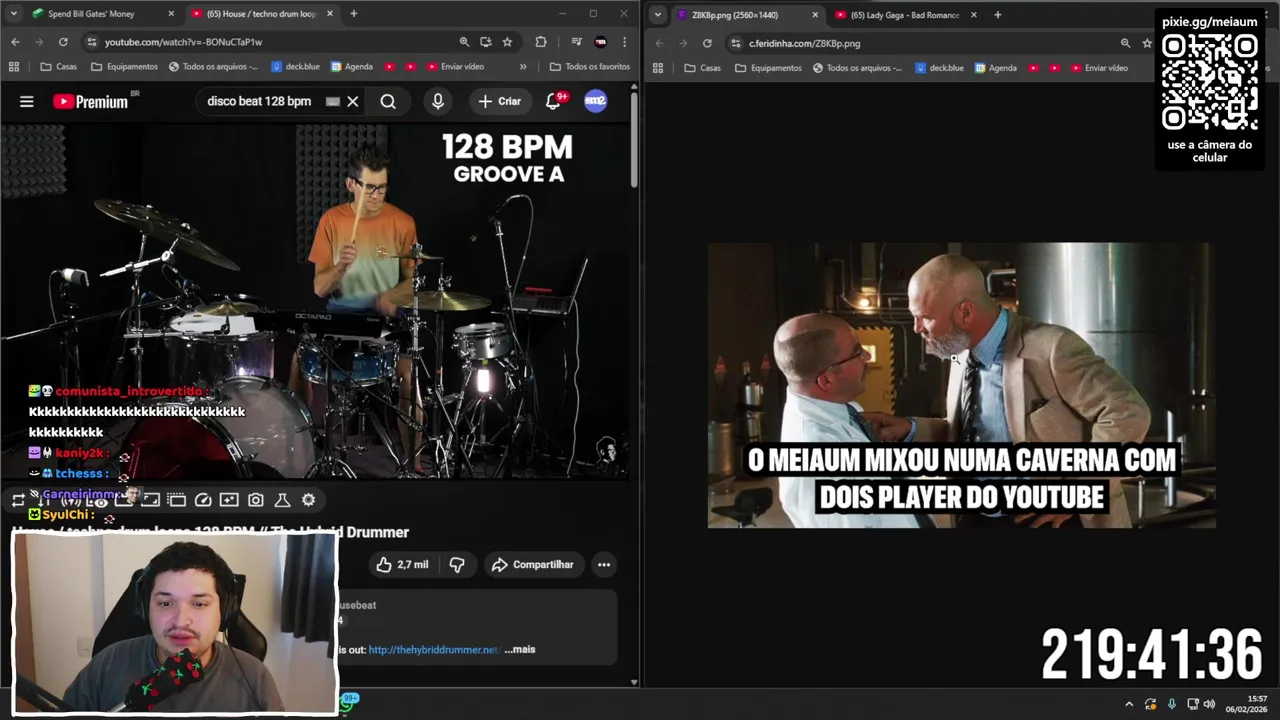This screenshot has width=1280, height=720.
Task: Toggle sparkle screen icon in enhancer toolbar
Action: 229,500
